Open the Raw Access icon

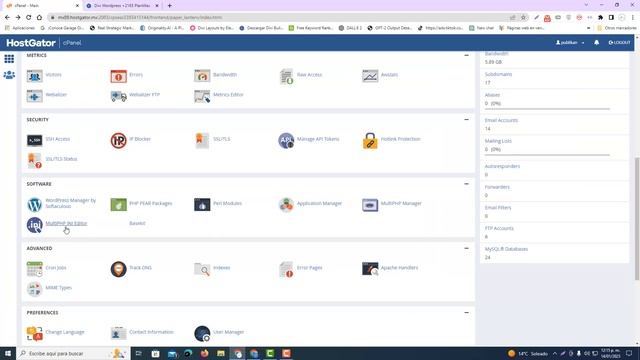click(286, 76)
